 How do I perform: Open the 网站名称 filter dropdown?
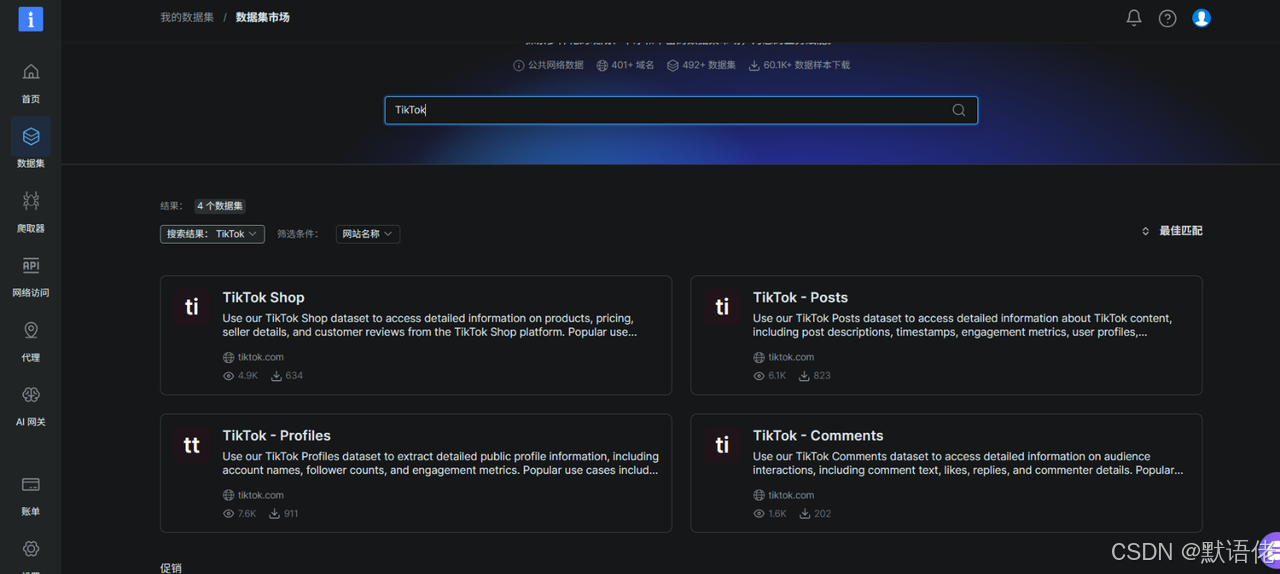click(368, 234)
